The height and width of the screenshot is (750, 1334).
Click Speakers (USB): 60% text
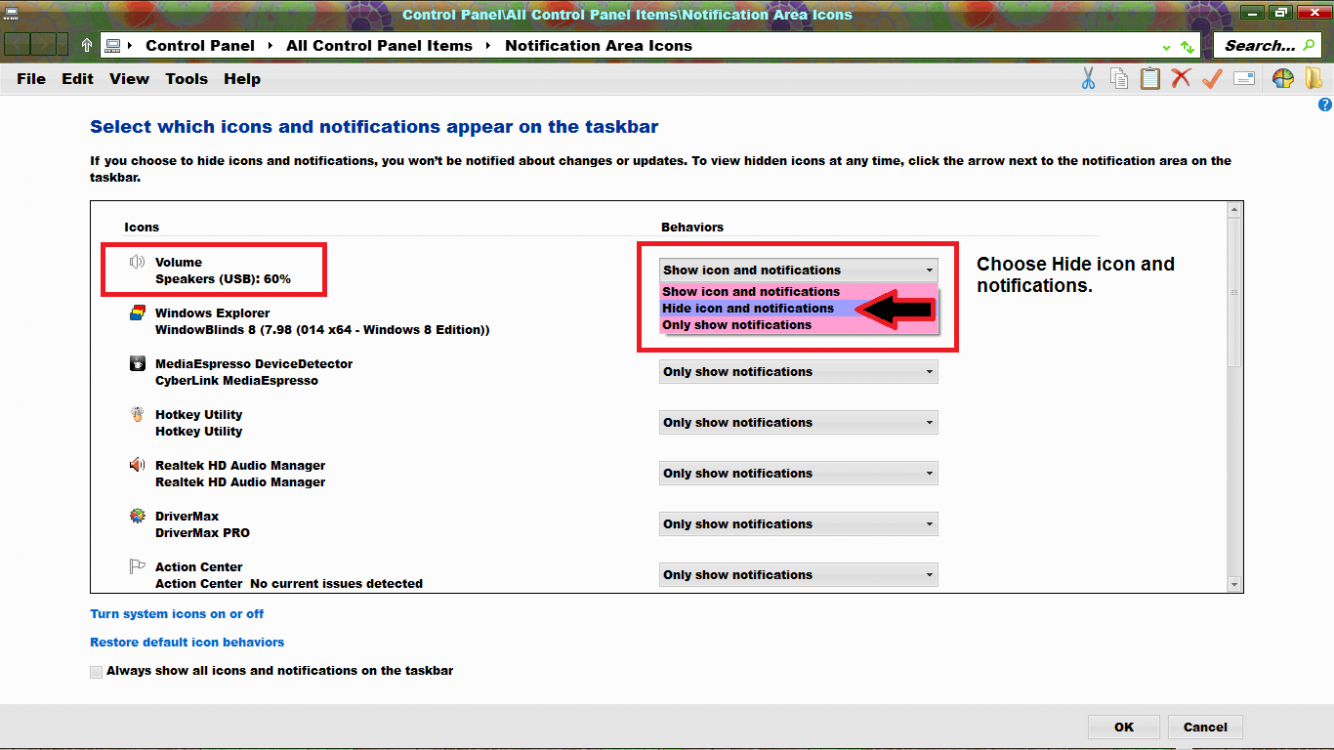click(223, 279)
